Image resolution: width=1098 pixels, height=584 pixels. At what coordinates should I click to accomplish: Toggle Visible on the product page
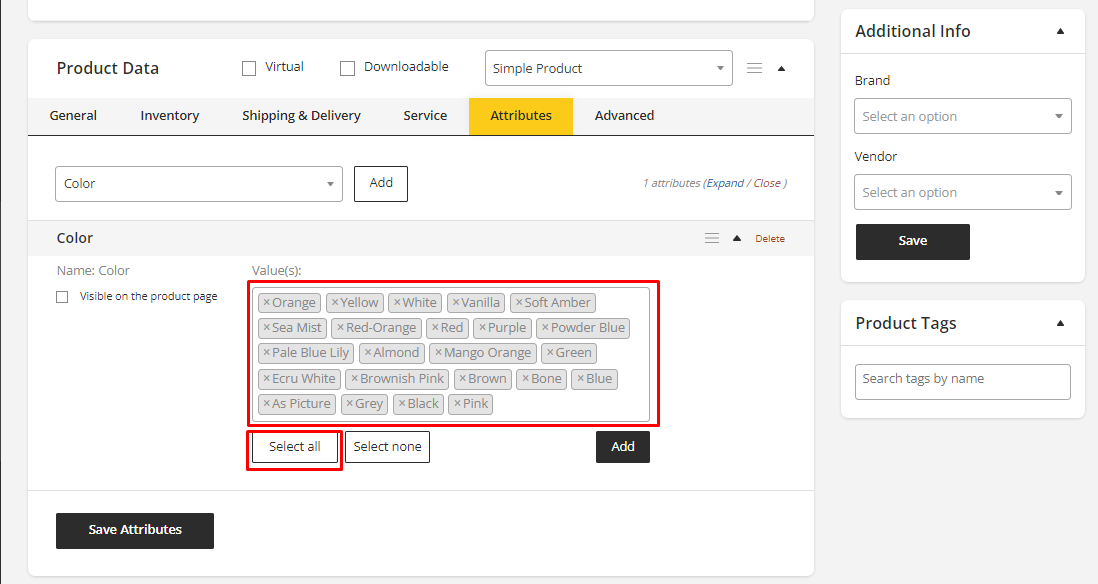click(62, 297)
